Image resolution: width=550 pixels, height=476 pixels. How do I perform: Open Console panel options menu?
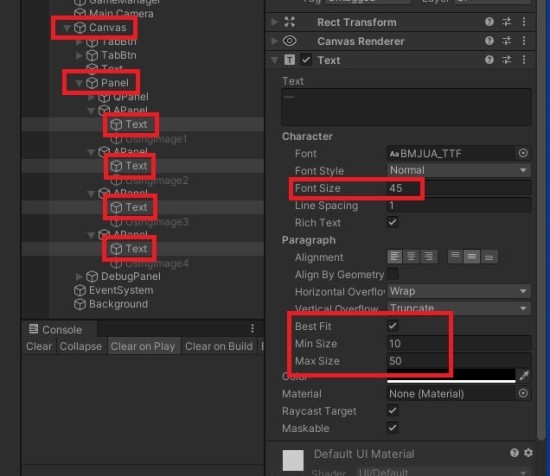click(x=253, y=329)
